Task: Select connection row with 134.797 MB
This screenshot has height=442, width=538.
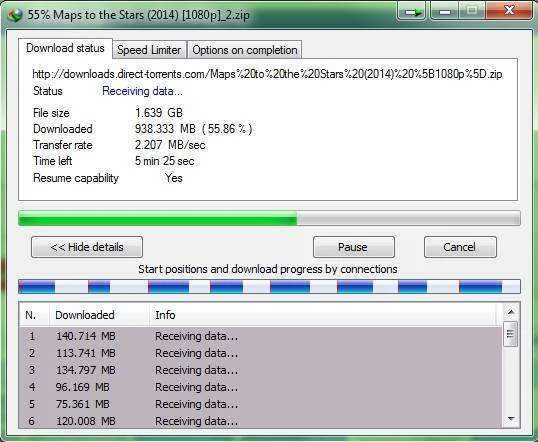Action: click(x=260, y=370)
